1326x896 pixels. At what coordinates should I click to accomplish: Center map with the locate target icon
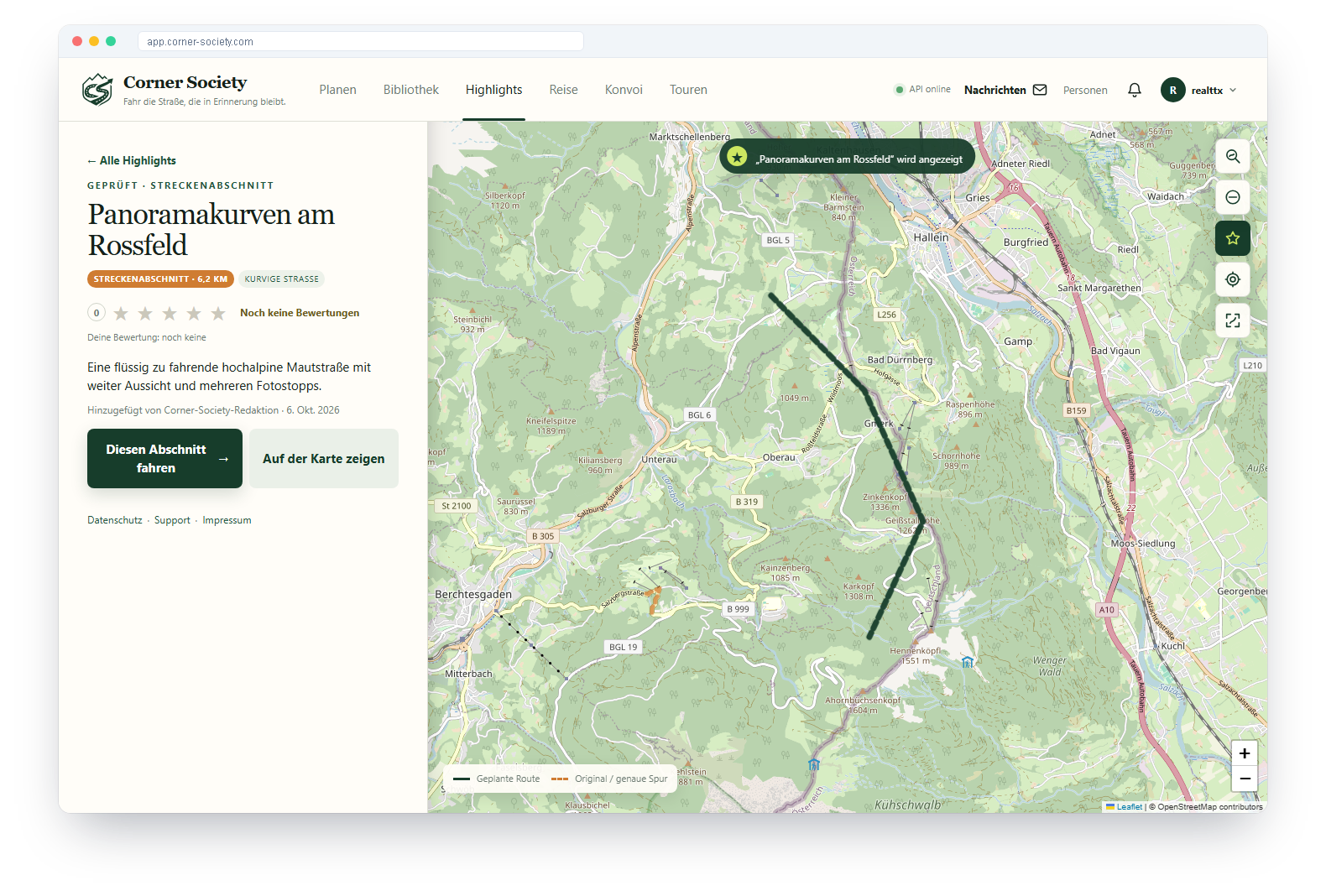1233,279
